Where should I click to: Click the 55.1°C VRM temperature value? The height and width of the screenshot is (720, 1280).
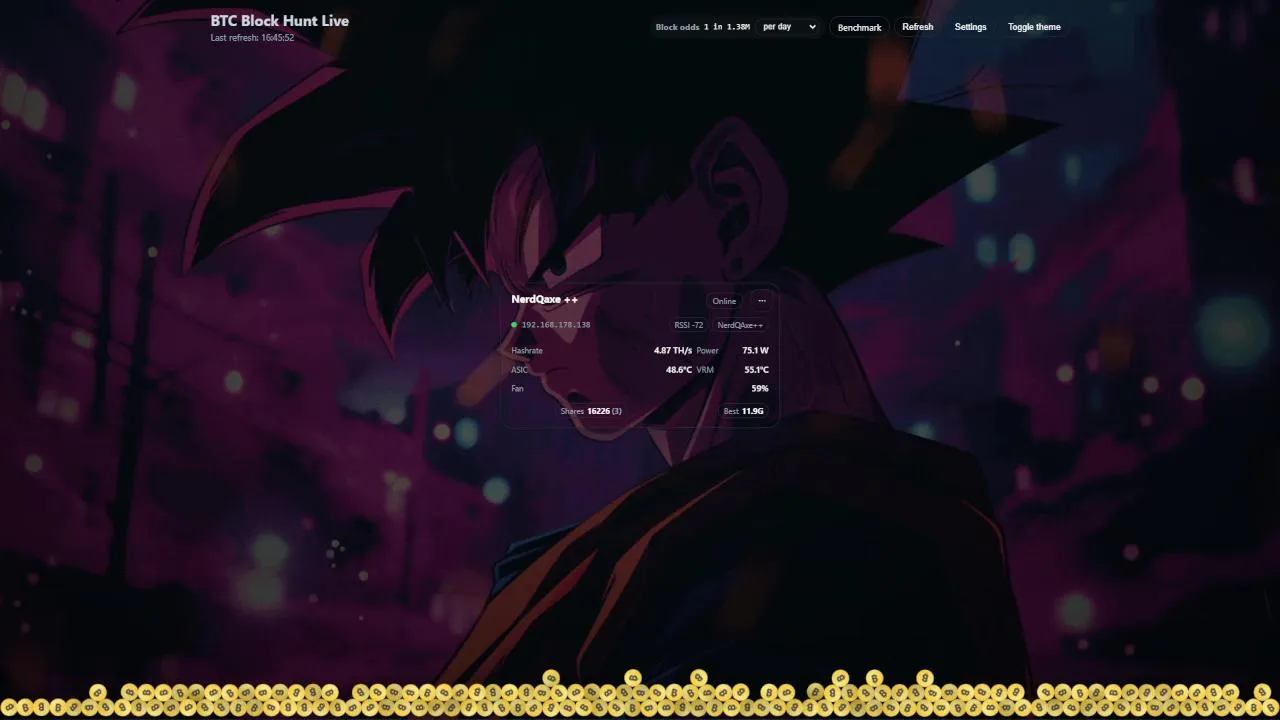756,370
